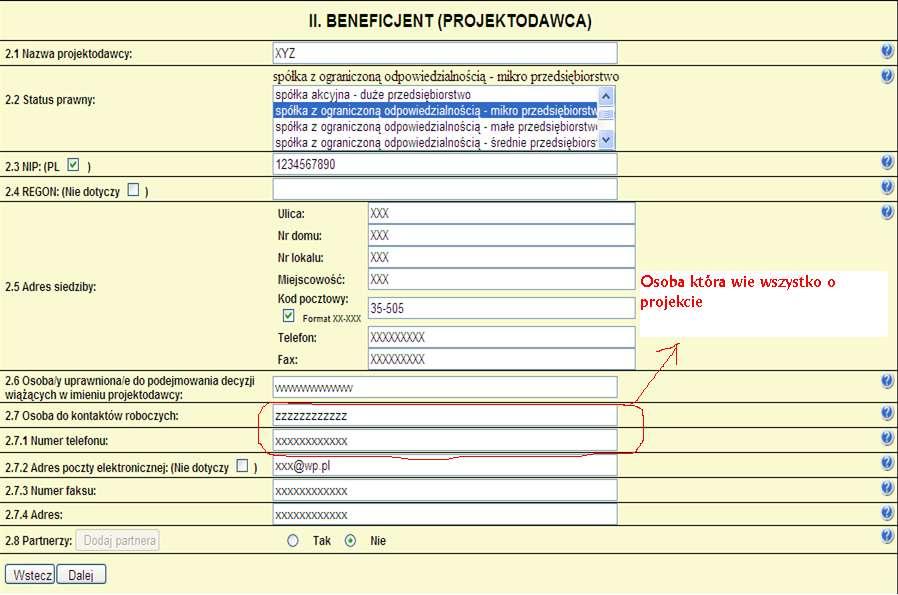Image resolution: width=898 pixels, height=595 pixels.
Task: Show help for 2.7.1 Numer telefonu
Action: [887, 438]
